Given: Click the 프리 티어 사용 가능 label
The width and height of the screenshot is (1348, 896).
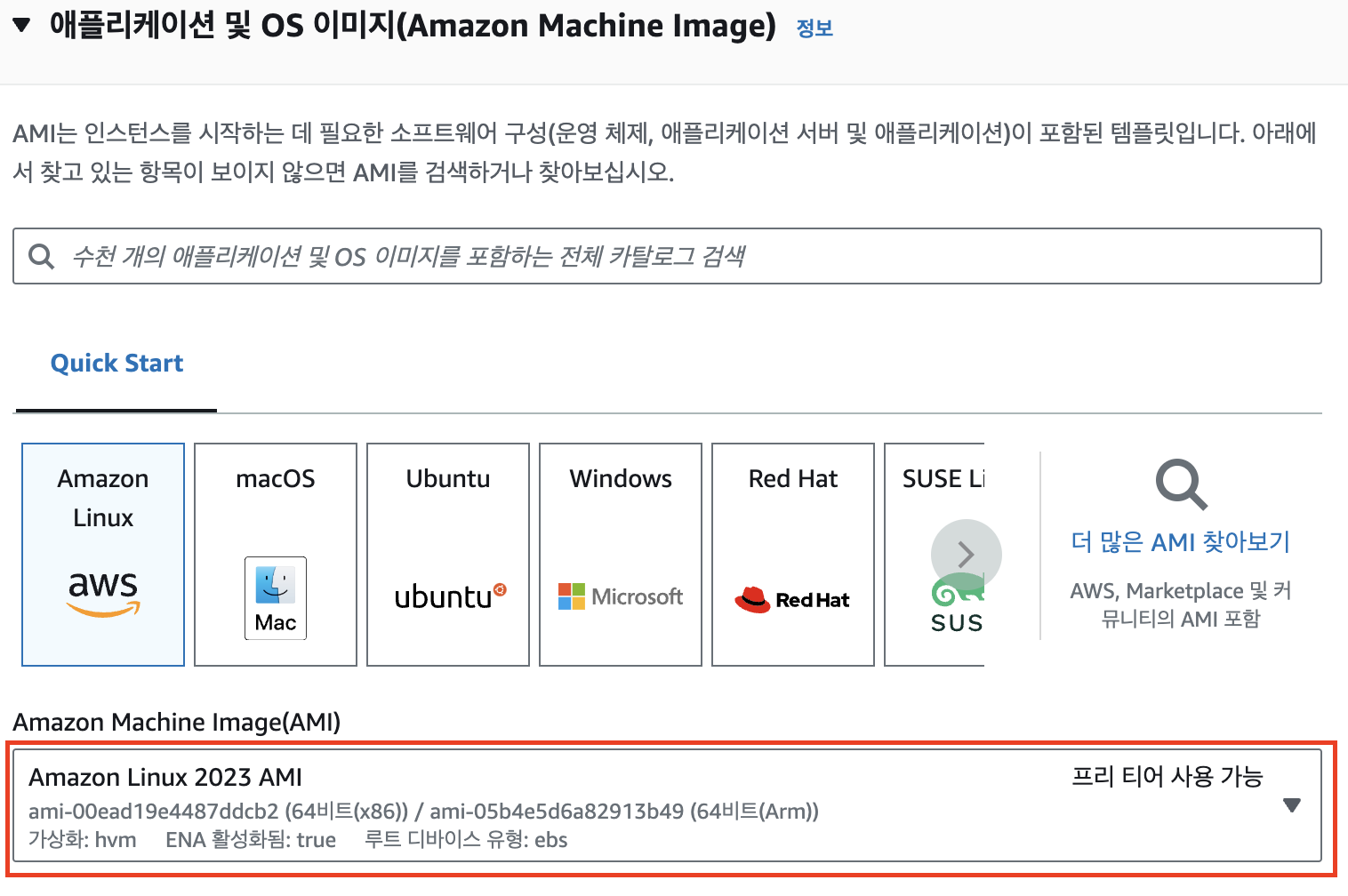Looking at the screenshot, I should (x=1167, y=777).
